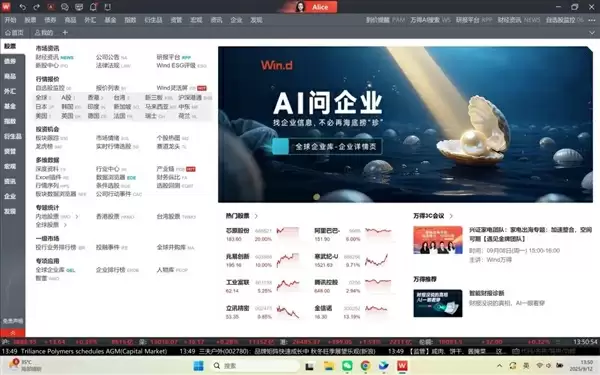This screenshot has width=600, height=375.
Task: Open 条件选股 link
Action: point(113,186)
